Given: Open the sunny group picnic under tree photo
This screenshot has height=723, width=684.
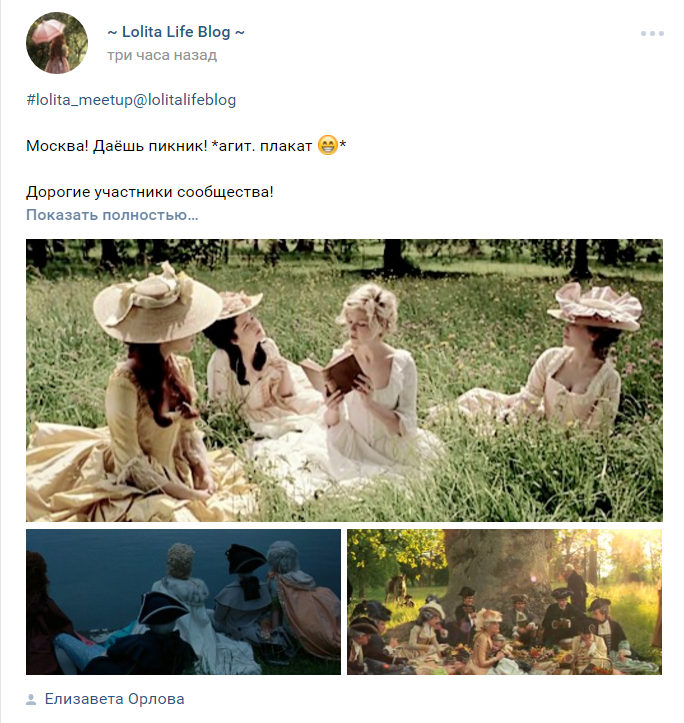Looking at the screenshot, I should 505,602.
